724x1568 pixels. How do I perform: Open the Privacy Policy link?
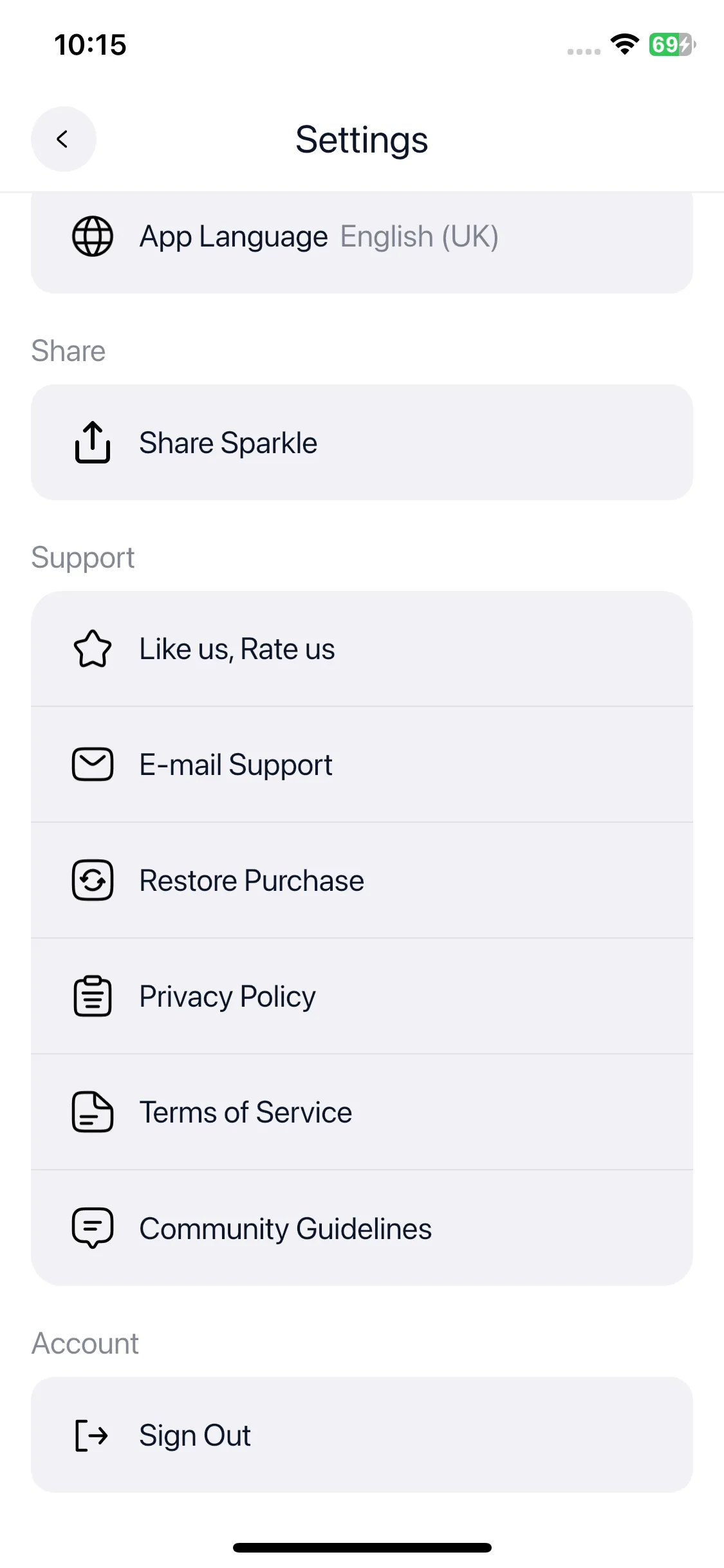click(x=362, y=996)
